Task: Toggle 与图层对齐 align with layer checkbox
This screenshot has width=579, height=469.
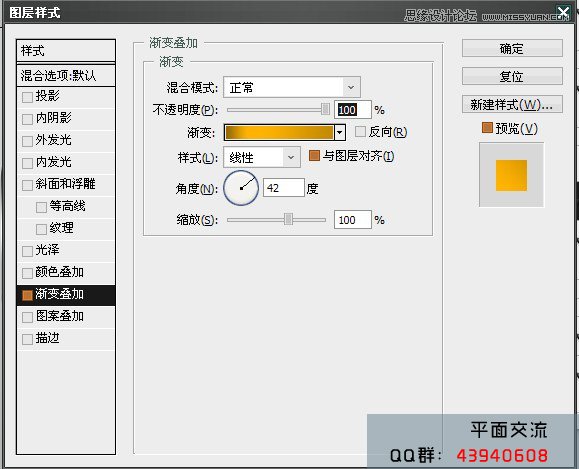Action: pyautogui.click(x=314, y=155)
